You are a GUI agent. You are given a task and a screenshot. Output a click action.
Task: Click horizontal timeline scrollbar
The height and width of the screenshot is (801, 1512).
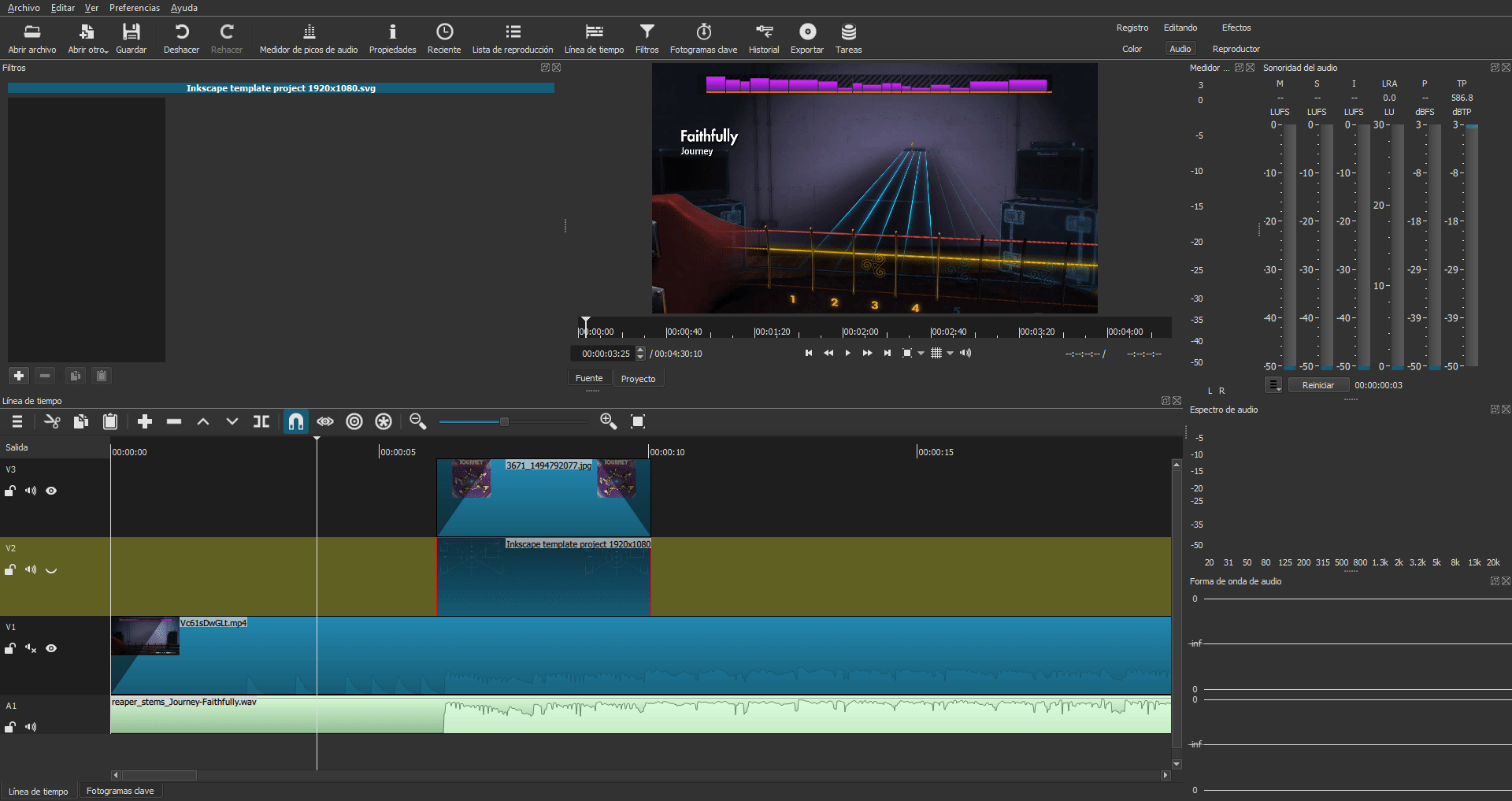pyautogui.click(x=159, y=775)
